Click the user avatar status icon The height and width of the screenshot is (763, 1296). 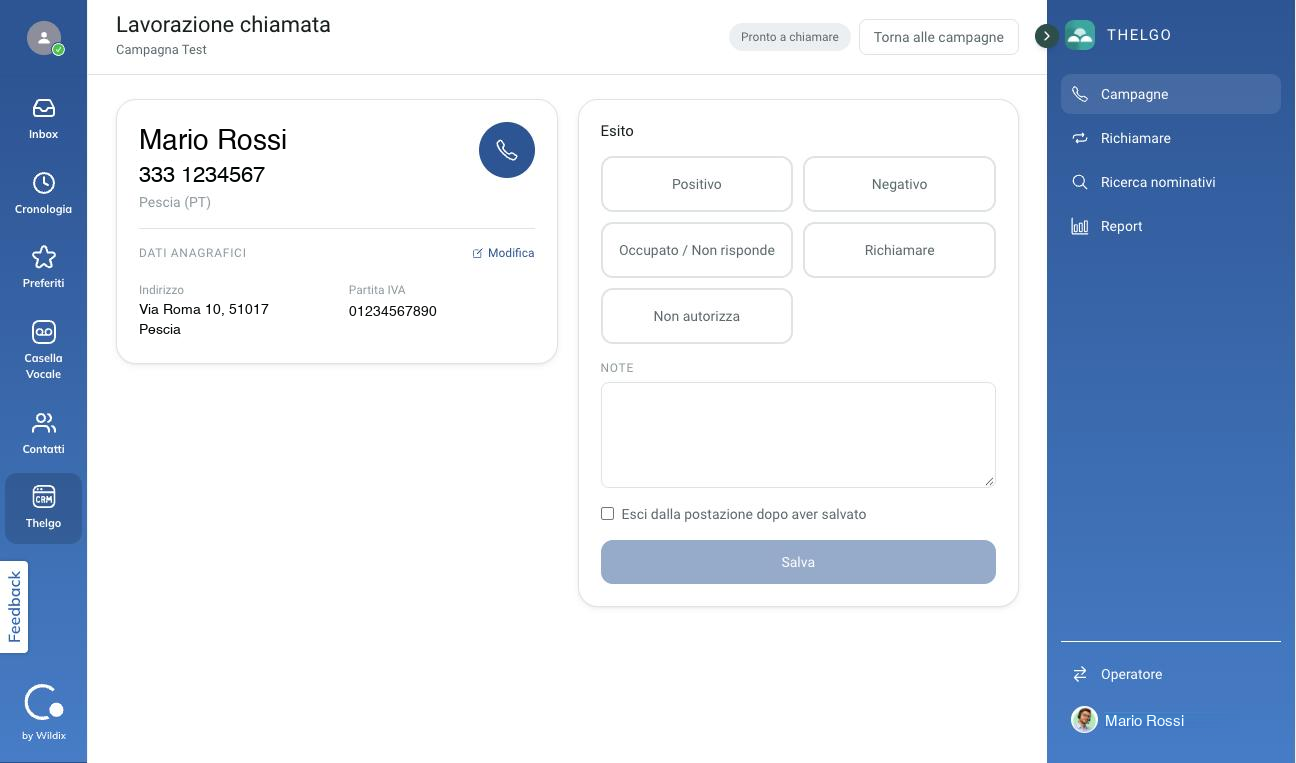point(44,38)
